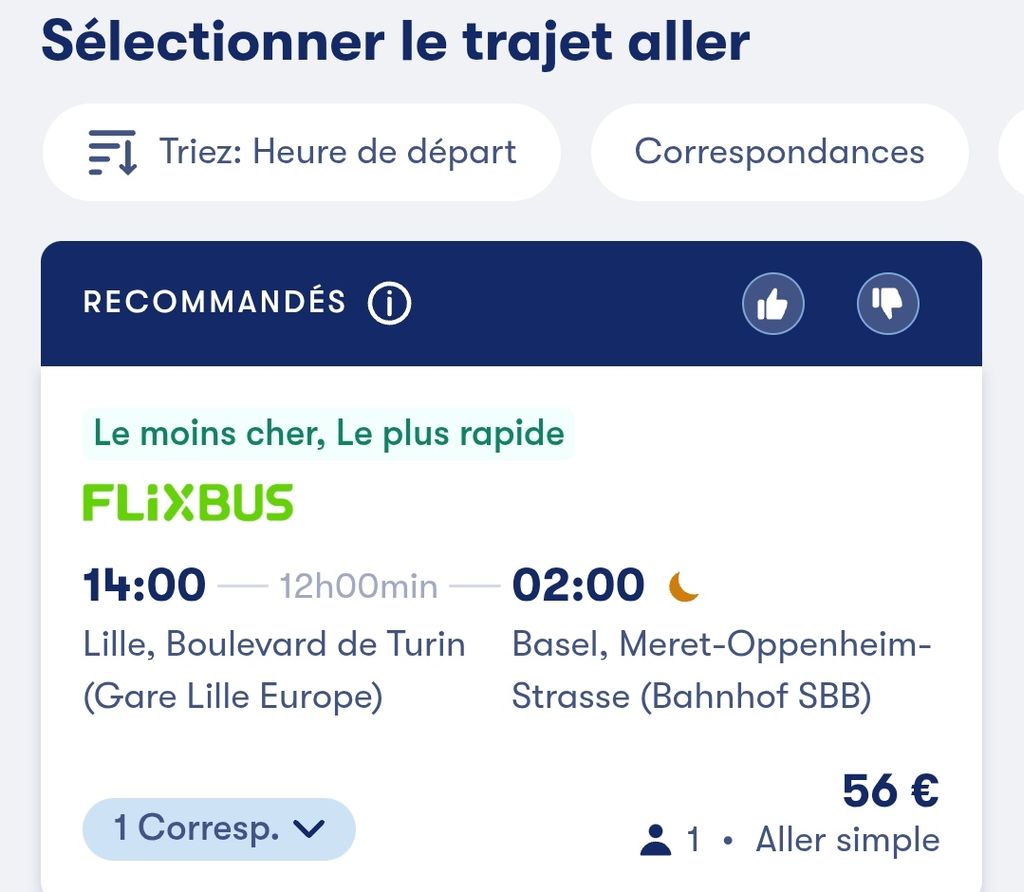Click the passenger person icon

pyautogui.click(x=655, y=840)
